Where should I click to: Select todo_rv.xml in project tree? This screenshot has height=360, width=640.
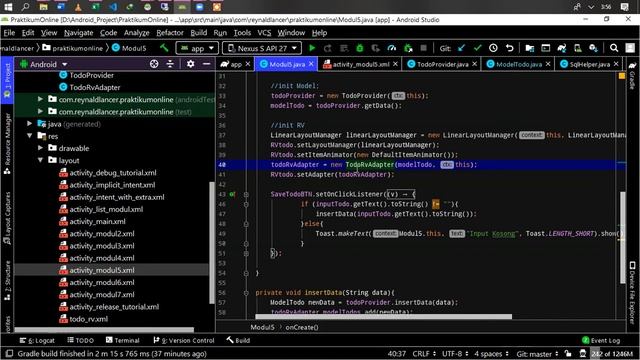coord(88,319)
